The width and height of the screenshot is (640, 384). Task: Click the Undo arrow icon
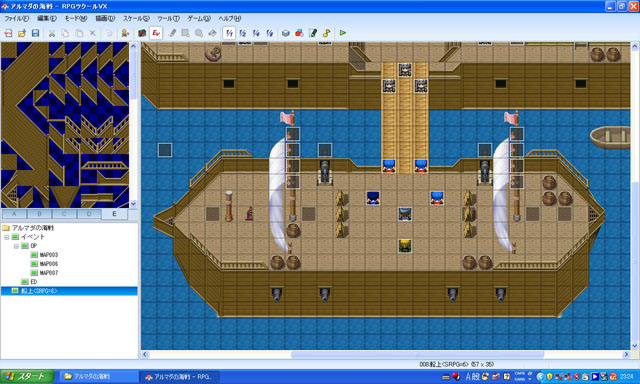click(109, 33)
